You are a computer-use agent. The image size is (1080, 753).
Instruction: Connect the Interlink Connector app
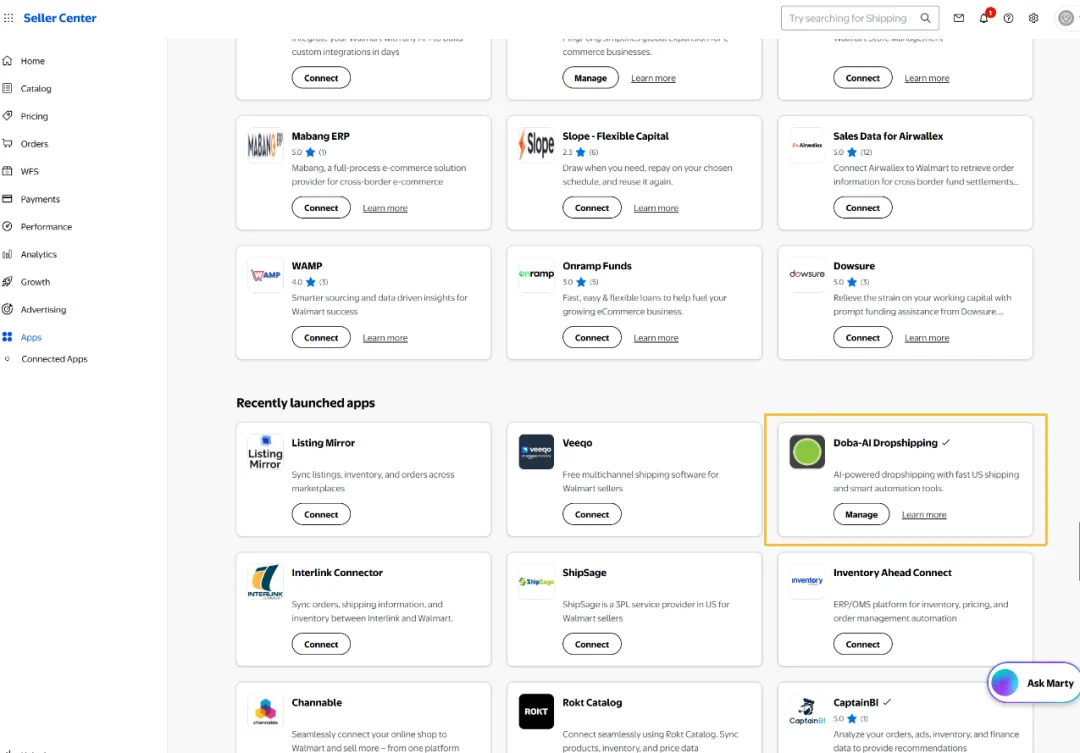click(321, 644)
